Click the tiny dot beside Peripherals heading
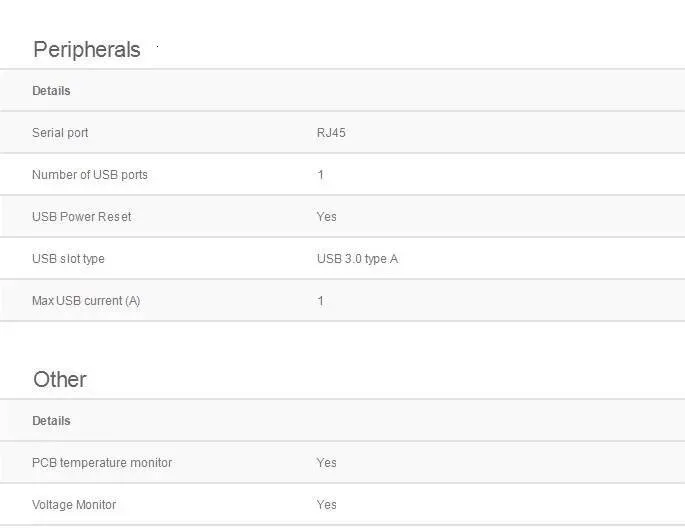The image size is (685, 532). [157, 45]
